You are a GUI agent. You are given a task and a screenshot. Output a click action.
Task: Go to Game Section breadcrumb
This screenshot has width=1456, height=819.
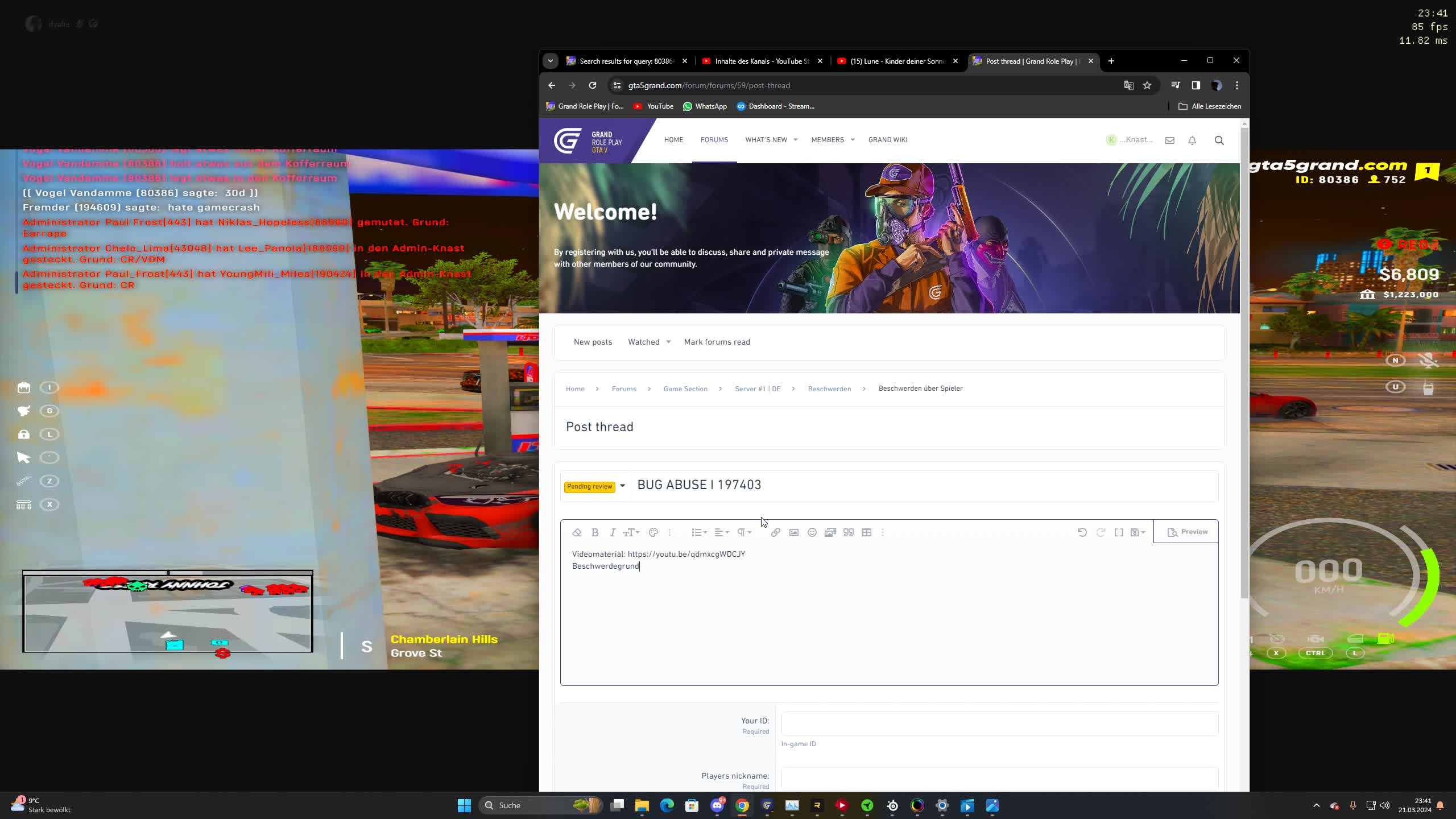[x=685, y=389]
